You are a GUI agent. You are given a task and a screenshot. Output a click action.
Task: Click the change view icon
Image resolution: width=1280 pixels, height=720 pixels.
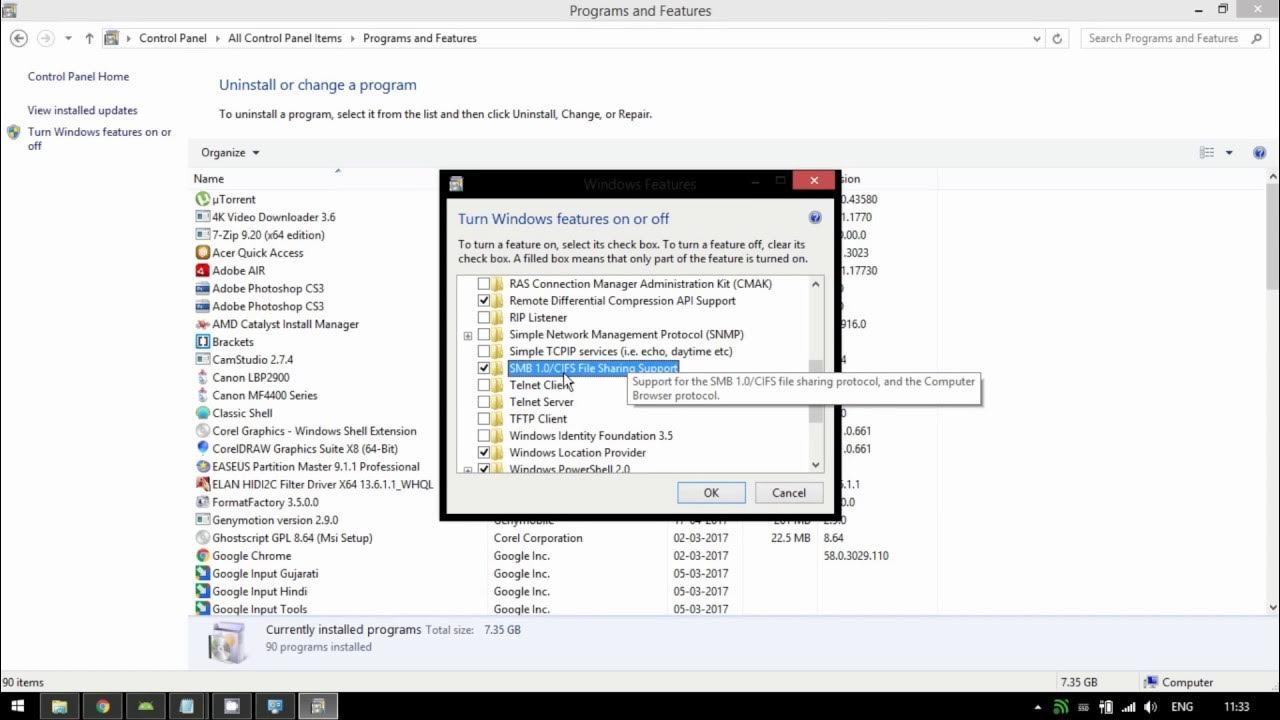tap(1207, 153)
